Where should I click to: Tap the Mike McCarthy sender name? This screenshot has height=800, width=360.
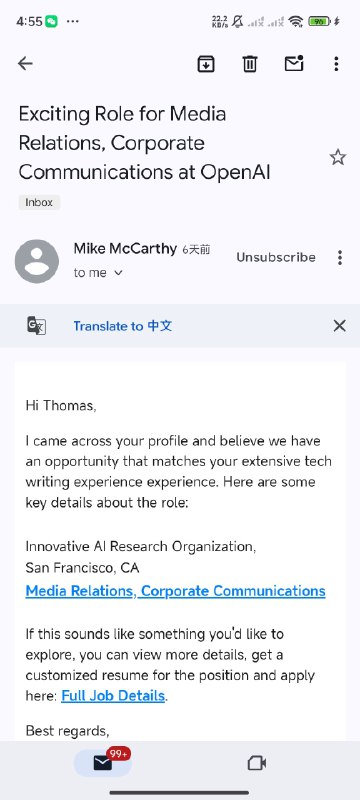pos(125,248)
